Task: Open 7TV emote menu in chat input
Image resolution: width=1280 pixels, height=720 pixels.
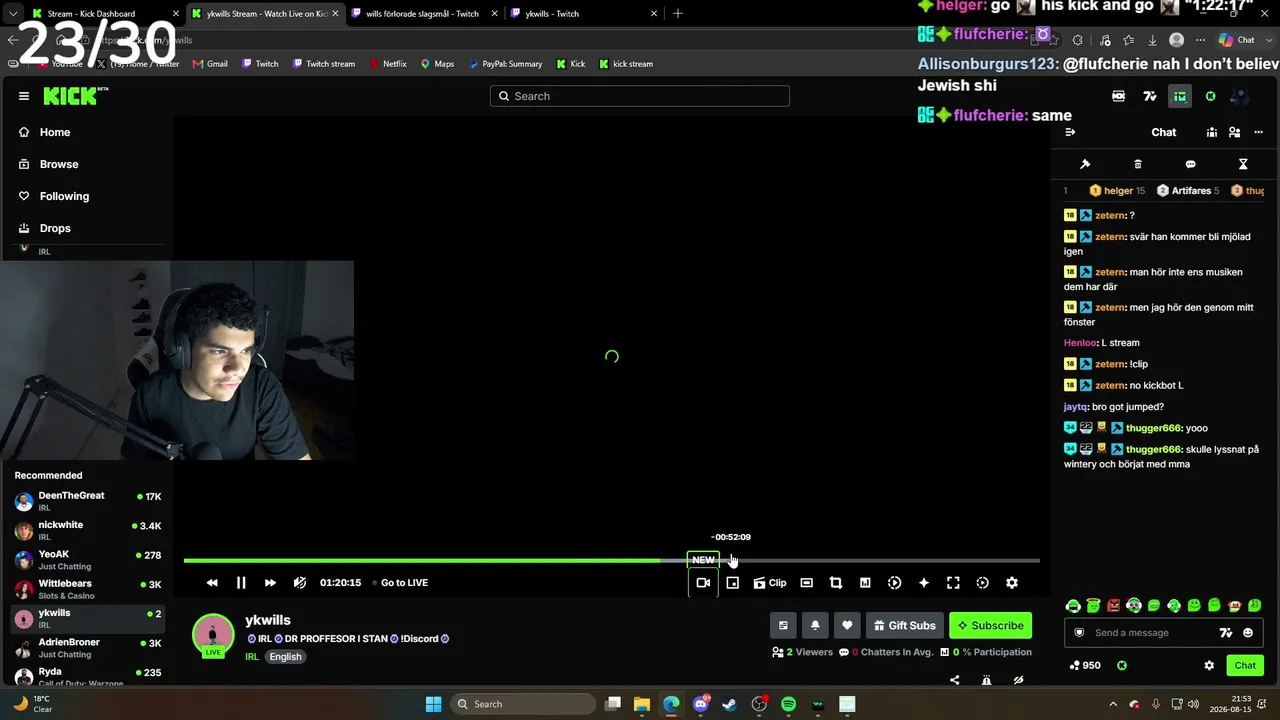Action: pos(1226,632)
